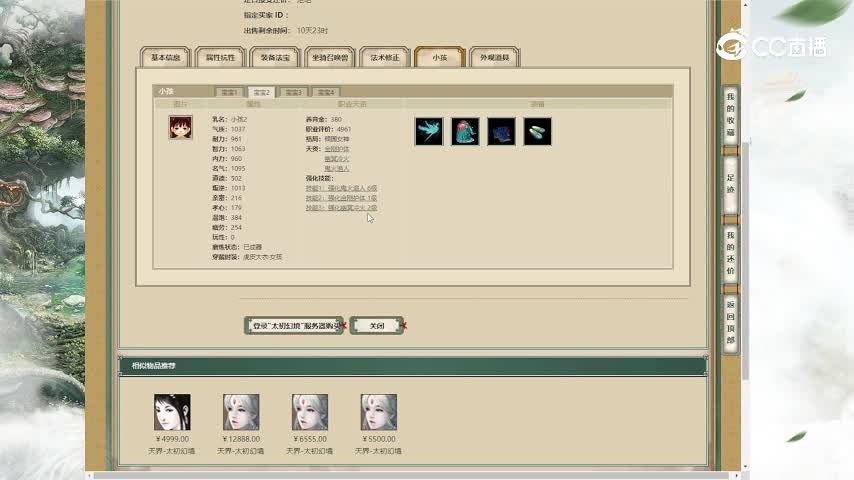Click the third equipment icon, dark blue
Viewport: 854px width, 480px height.
coord(501,131)
